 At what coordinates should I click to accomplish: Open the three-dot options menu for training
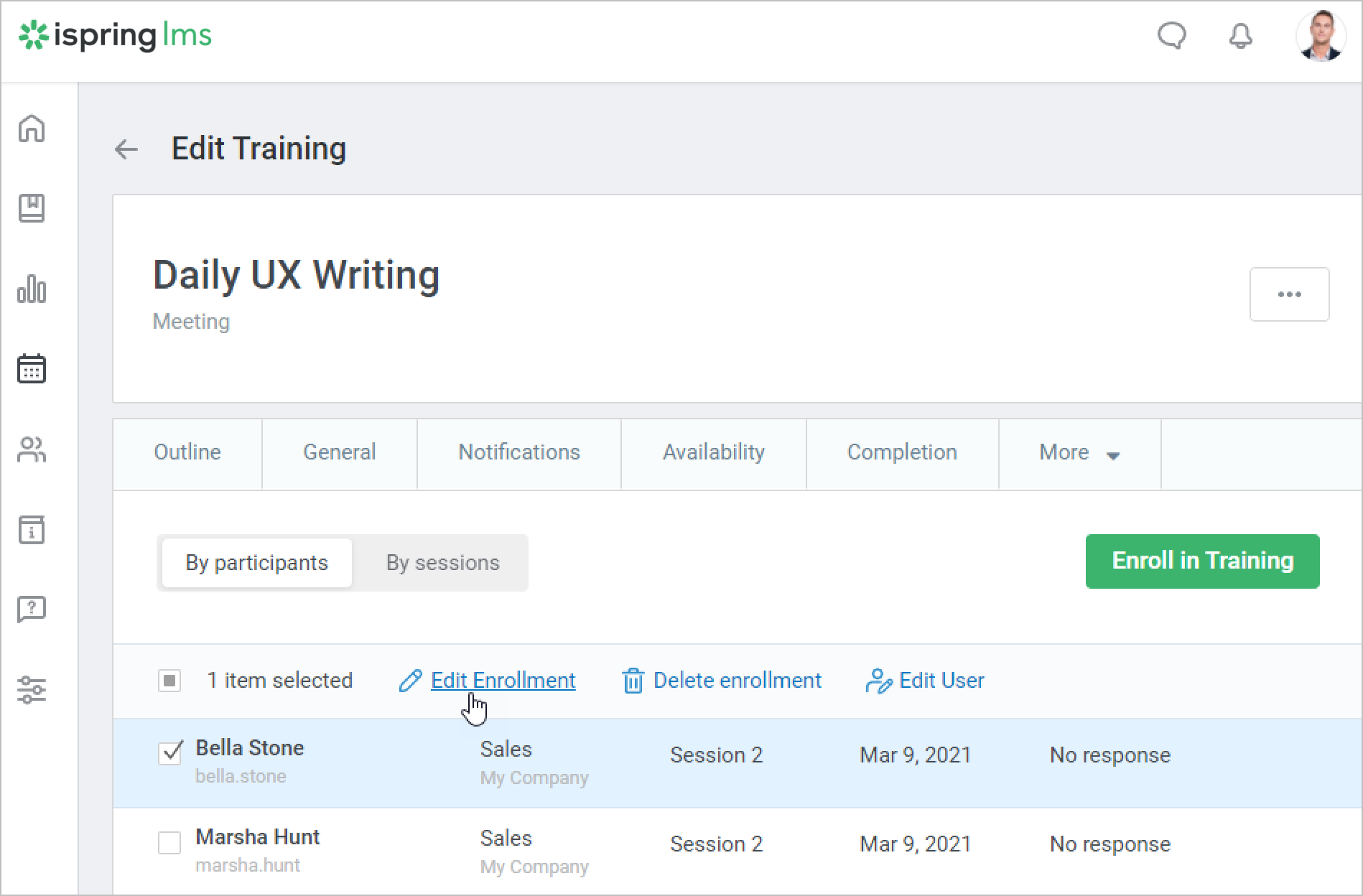point(1289,294)
